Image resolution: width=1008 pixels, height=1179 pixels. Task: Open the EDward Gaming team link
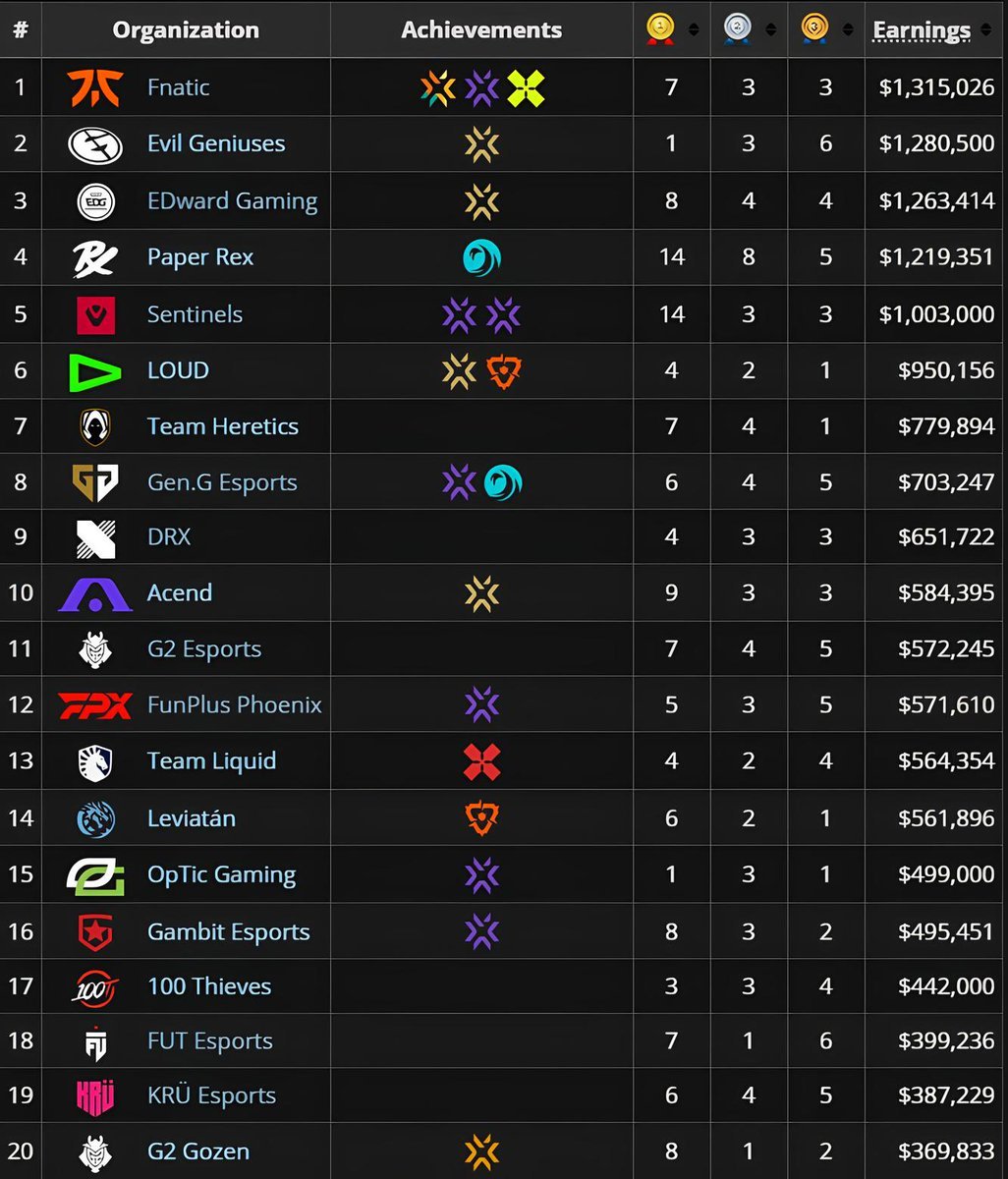(232, 201)
